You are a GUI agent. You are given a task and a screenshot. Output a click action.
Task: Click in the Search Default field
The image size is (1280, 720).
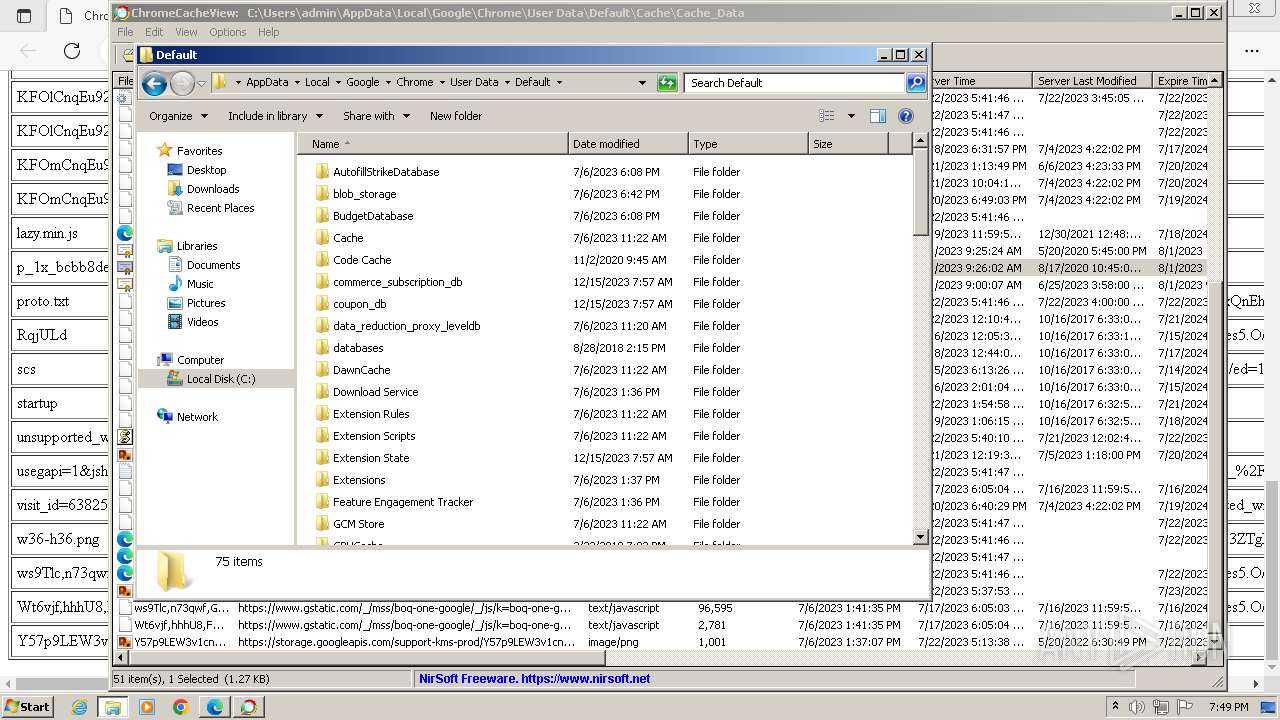795,83
